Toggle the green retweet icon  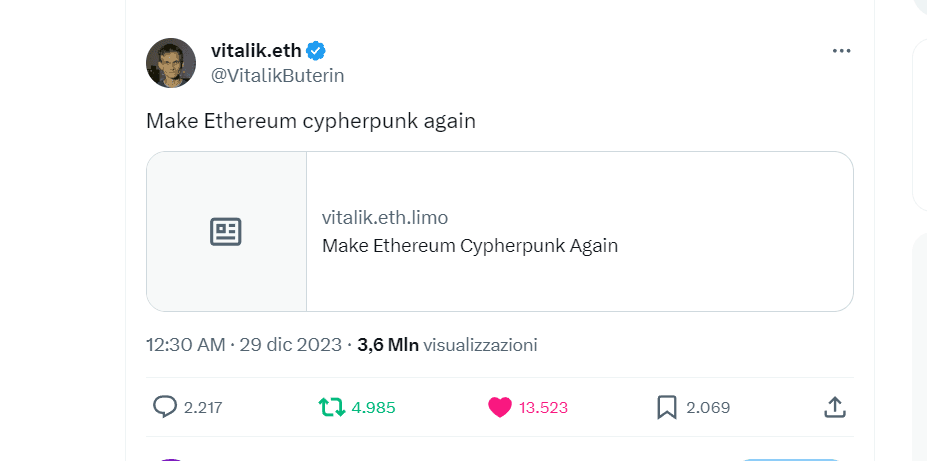pos(331,407)
